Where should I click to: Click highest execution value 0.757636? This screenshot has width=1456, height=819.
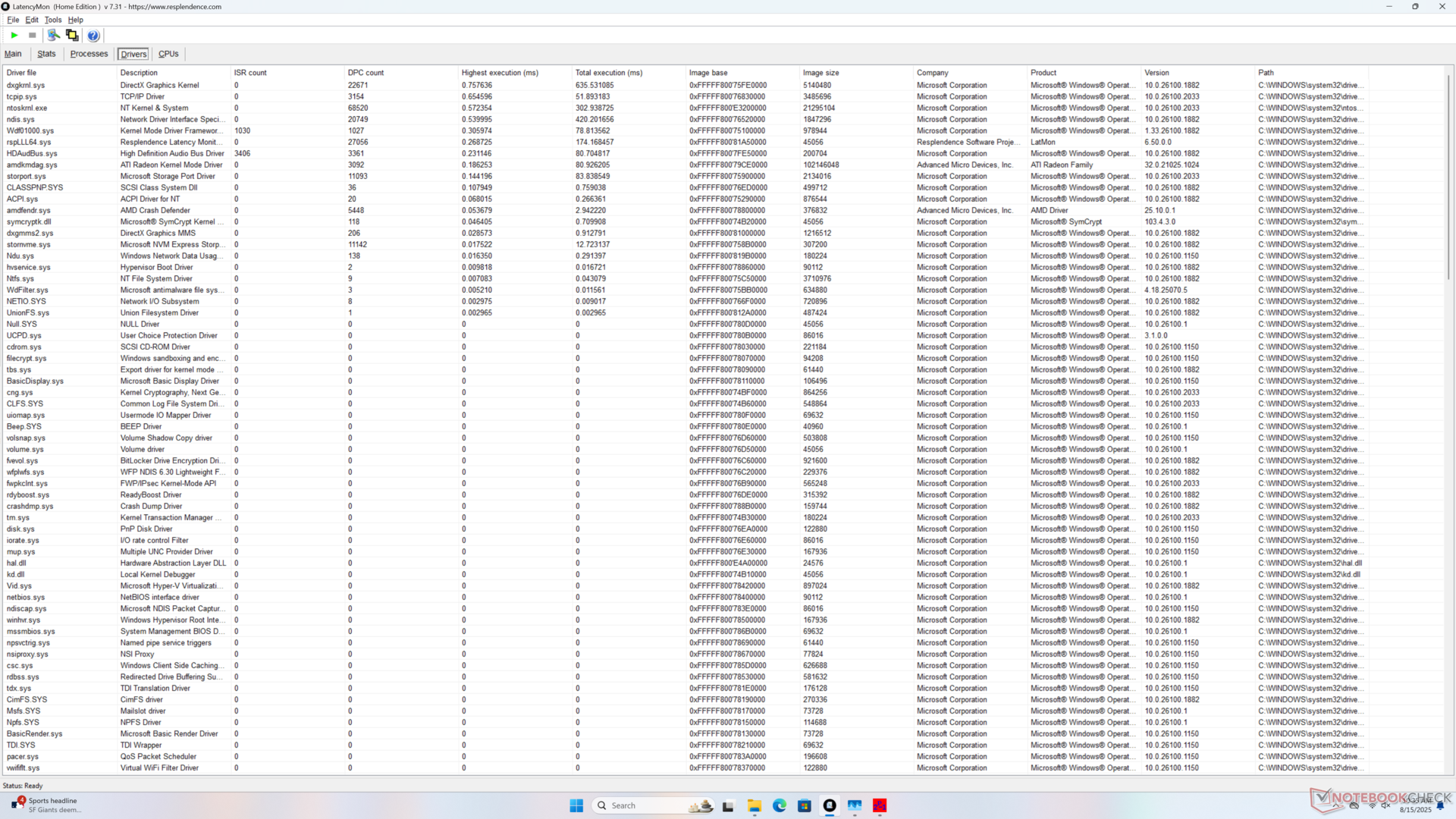(x=477, y=85)
